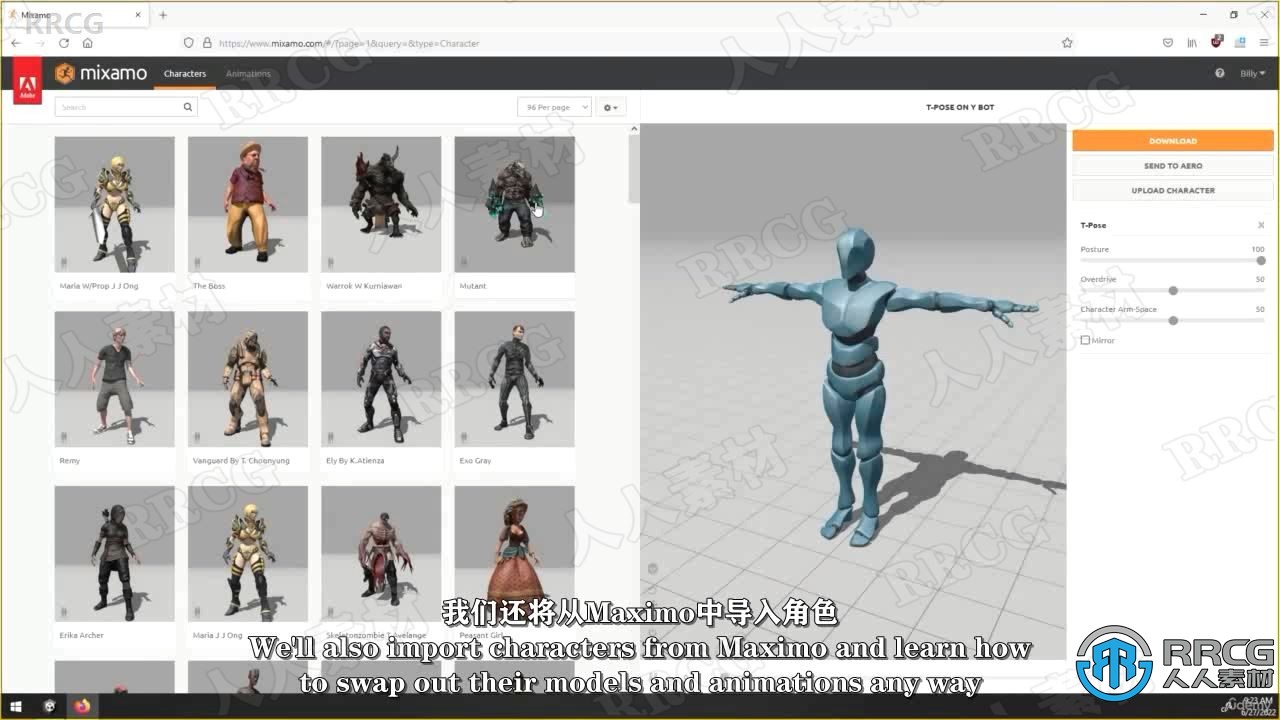The image size is (1280, 720).
Task: Click the Unity taskbar icon
Action: click(49, 705)
